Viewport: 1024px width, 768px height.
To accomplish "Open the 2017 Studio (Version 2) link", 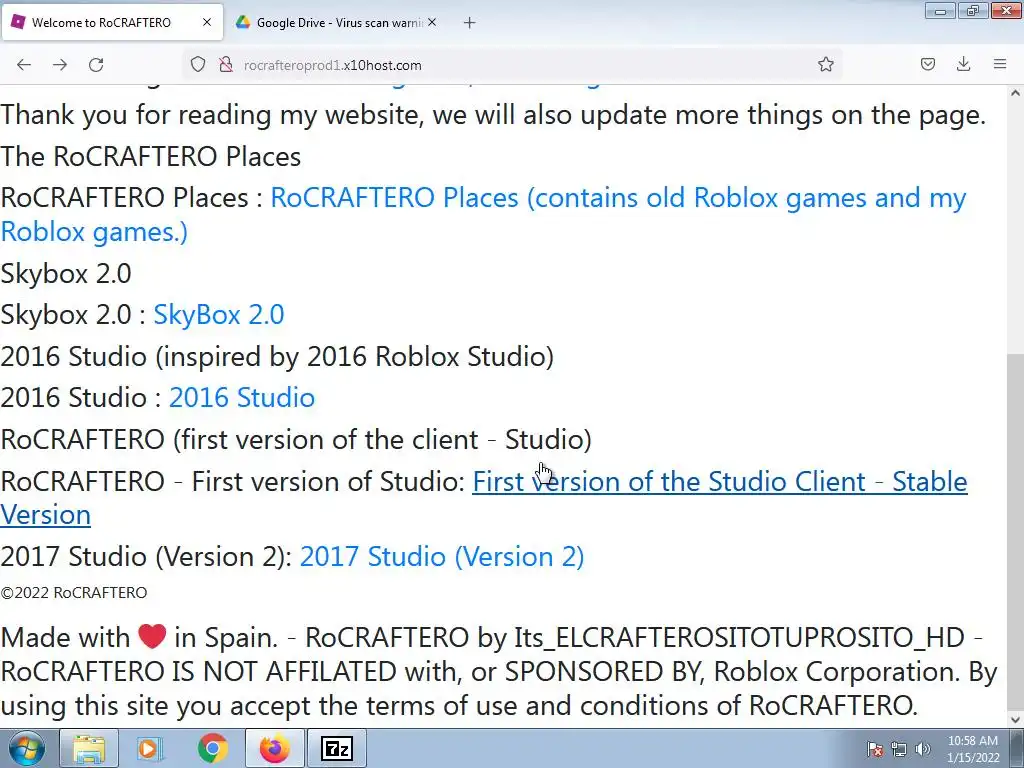I will click(x=442, y=556).
